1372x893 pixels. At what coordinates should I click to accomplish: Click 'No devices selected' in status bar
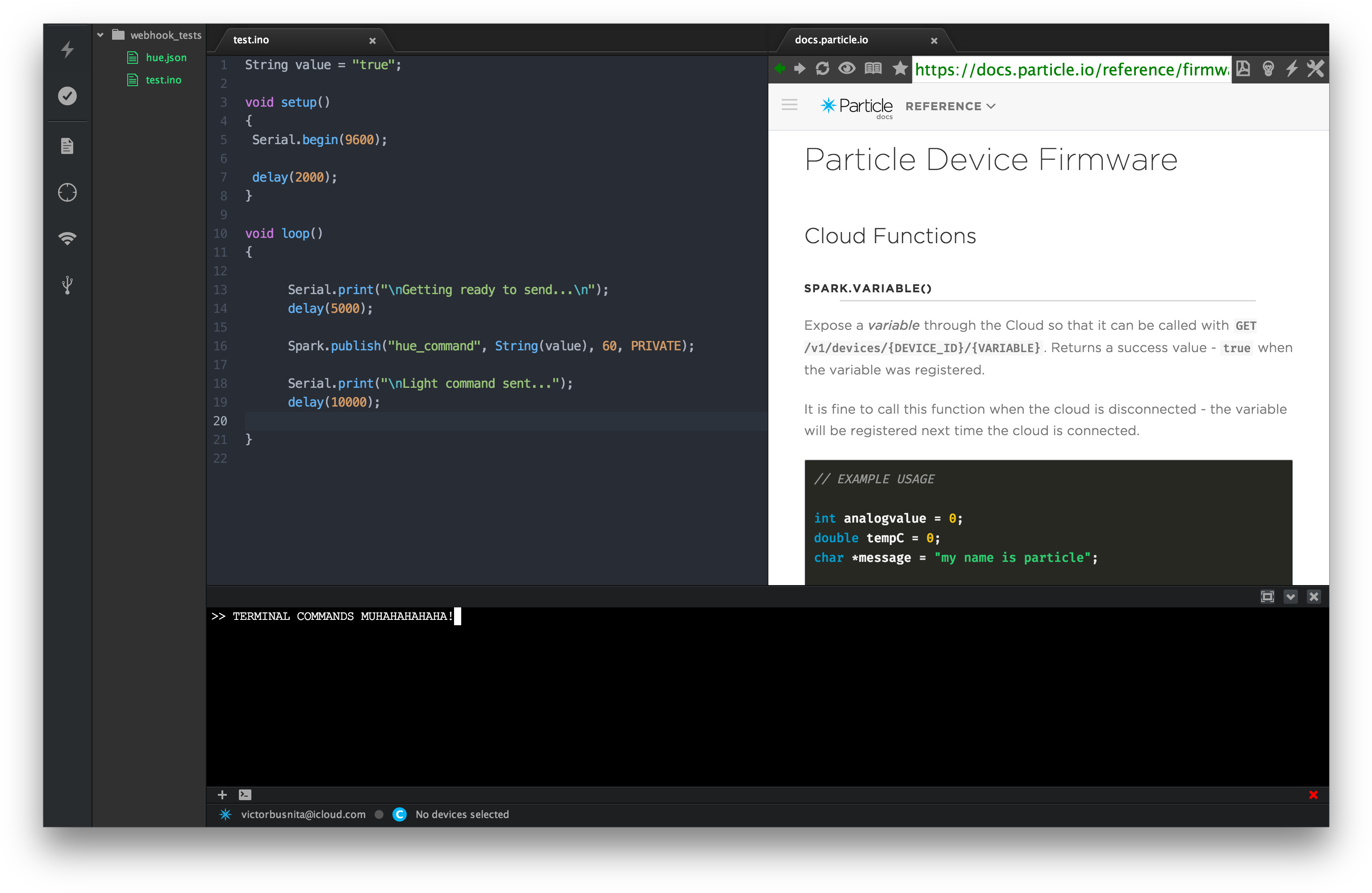pyautogui.click(x=463, y=814)
